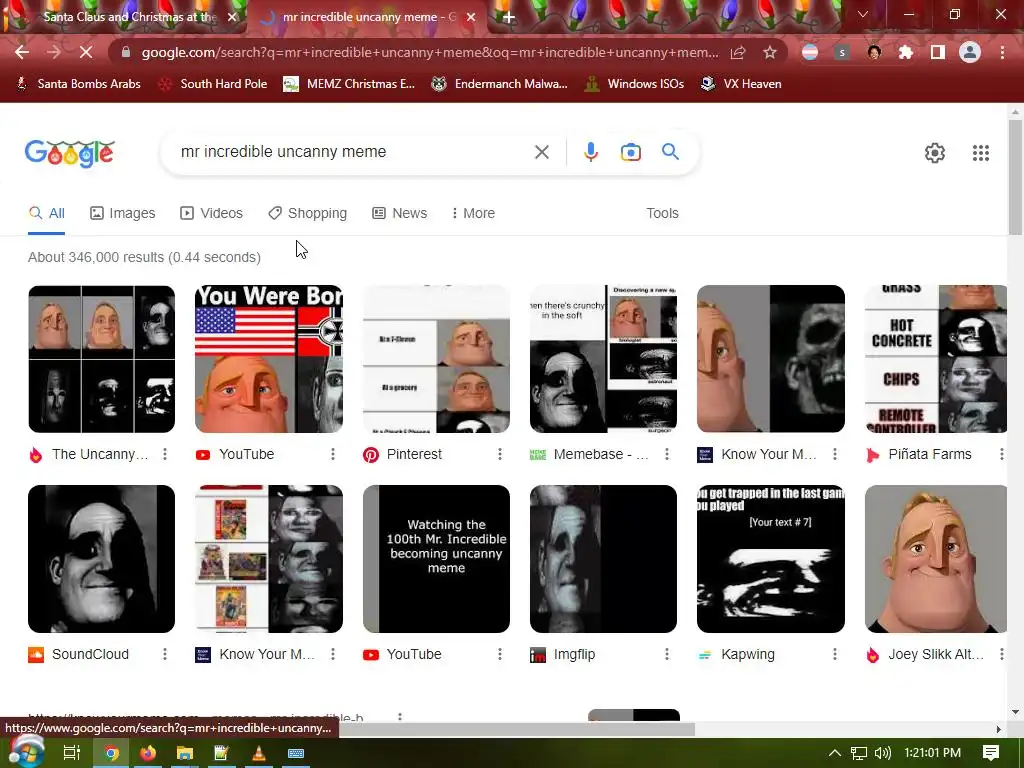Open a new browser tab
This screenshot has height=768, width=1024.
coord(509,17)
